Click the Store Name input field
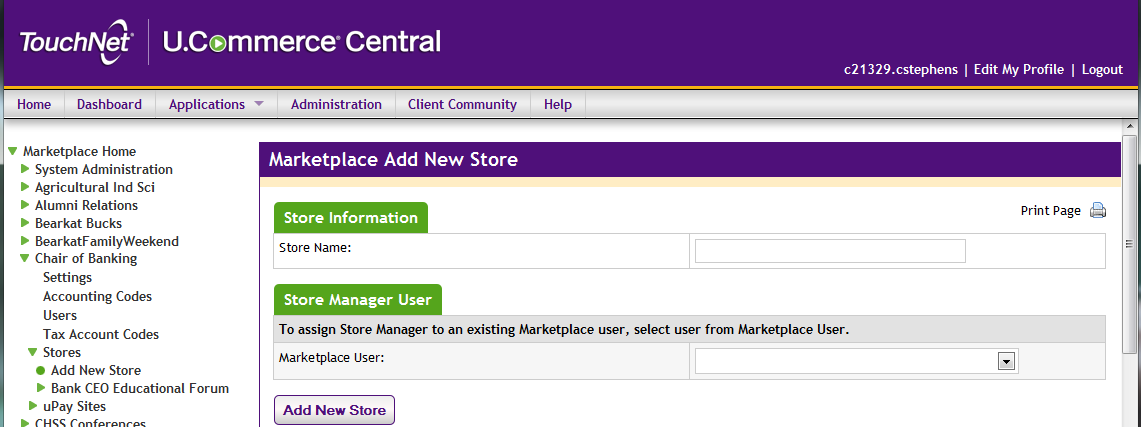This screenshot has height=427, width=1141. [x=830, y=251]
